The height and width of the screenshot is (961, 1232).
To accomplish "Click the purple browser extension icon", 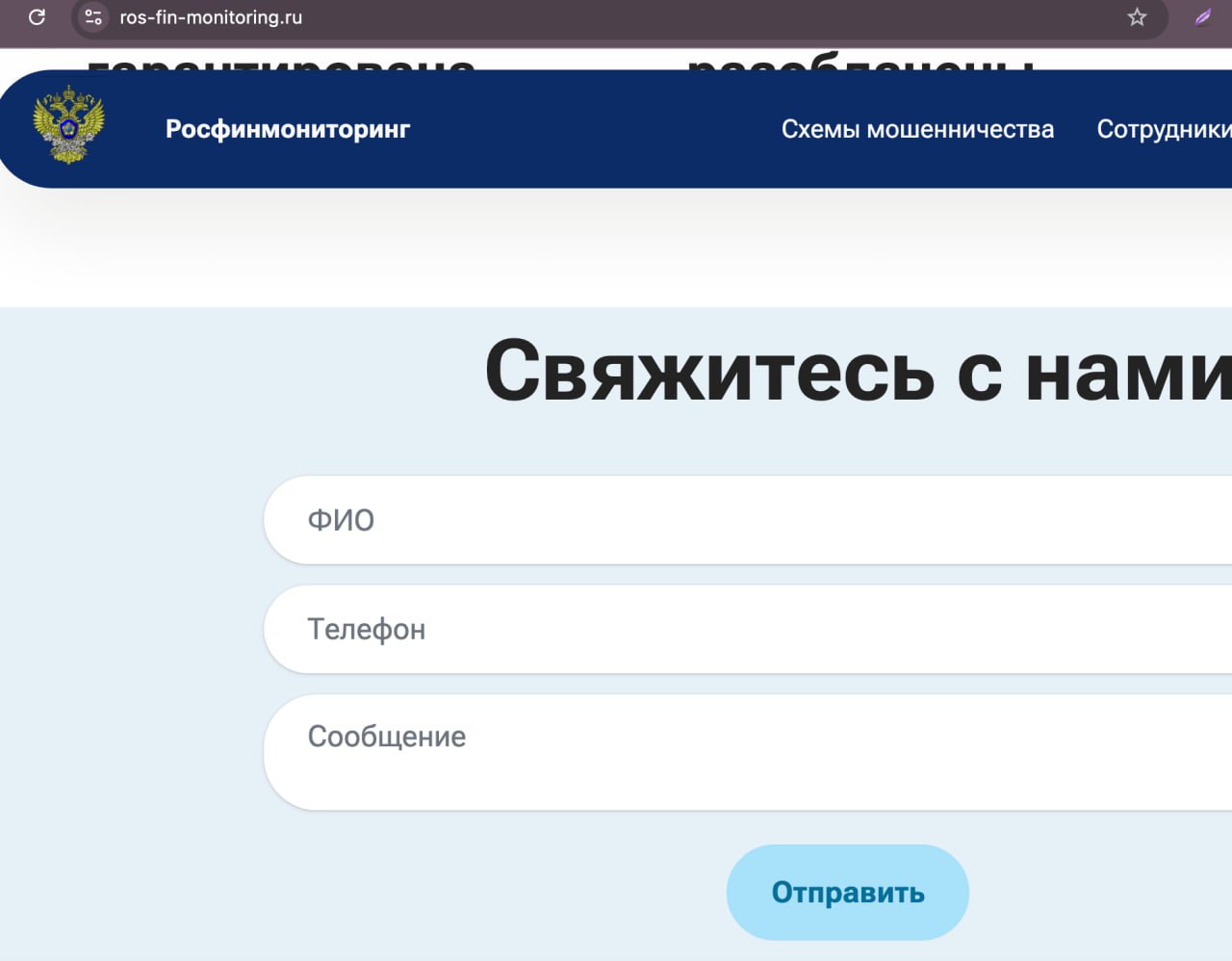I will coord(1202,16).
